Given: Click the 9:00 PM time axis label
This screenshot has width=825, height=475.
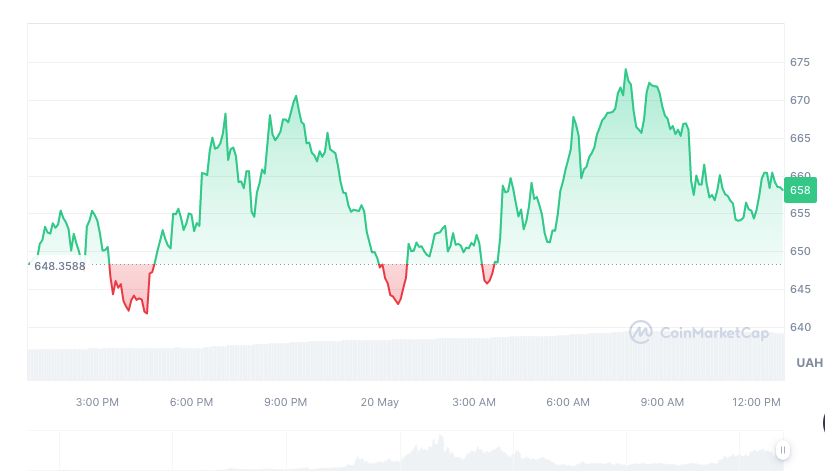Looking at the screenshot, I should click(x=286, y=402).
